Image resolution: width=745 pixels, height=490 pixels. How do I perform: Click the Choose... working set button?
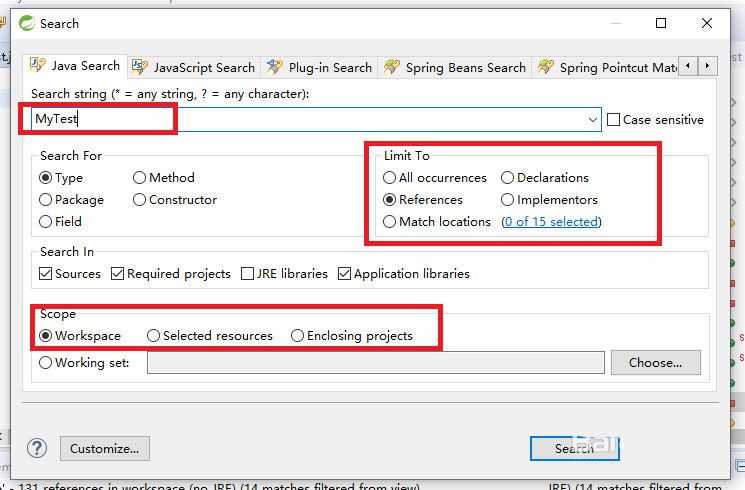tap(655, 363)
